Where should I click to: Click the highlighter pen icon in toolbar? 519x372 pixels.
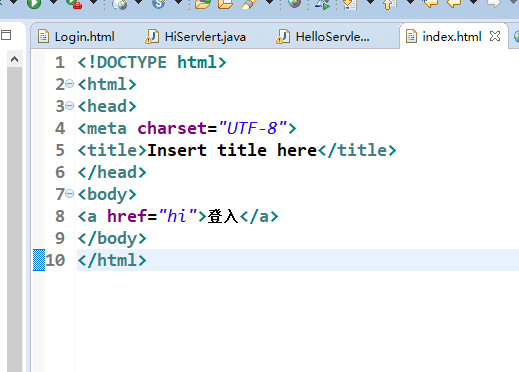click(x=249, y=4)
